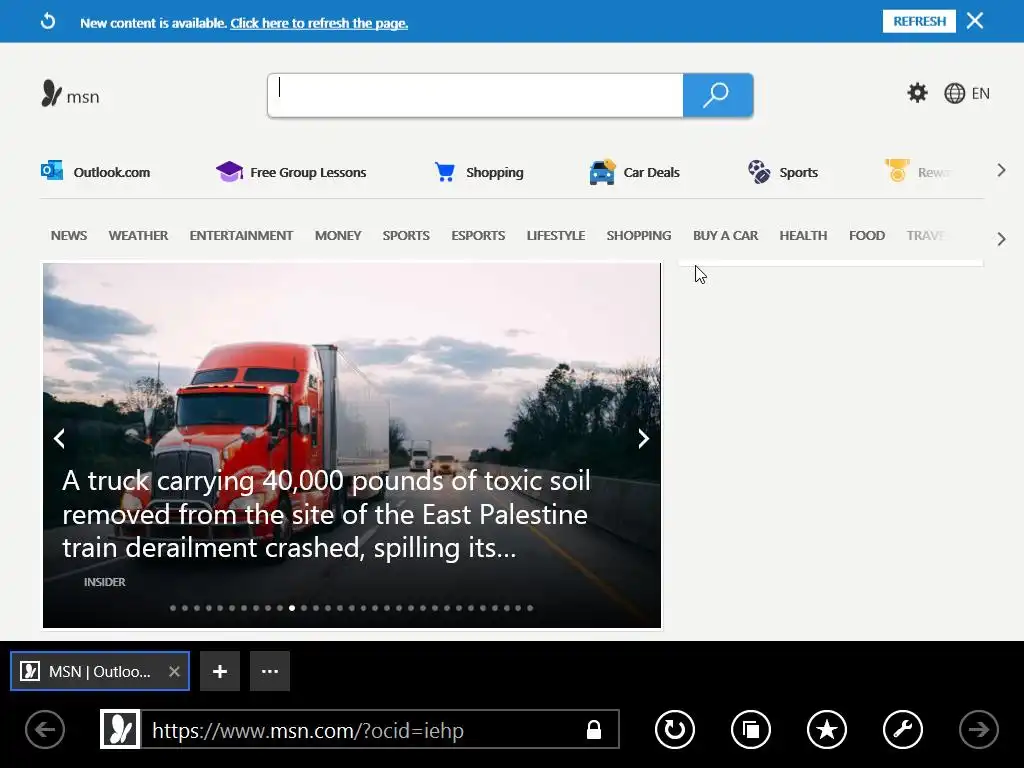Show the previous carousel story
1024x768 pixels.
[x=59, y=438]
